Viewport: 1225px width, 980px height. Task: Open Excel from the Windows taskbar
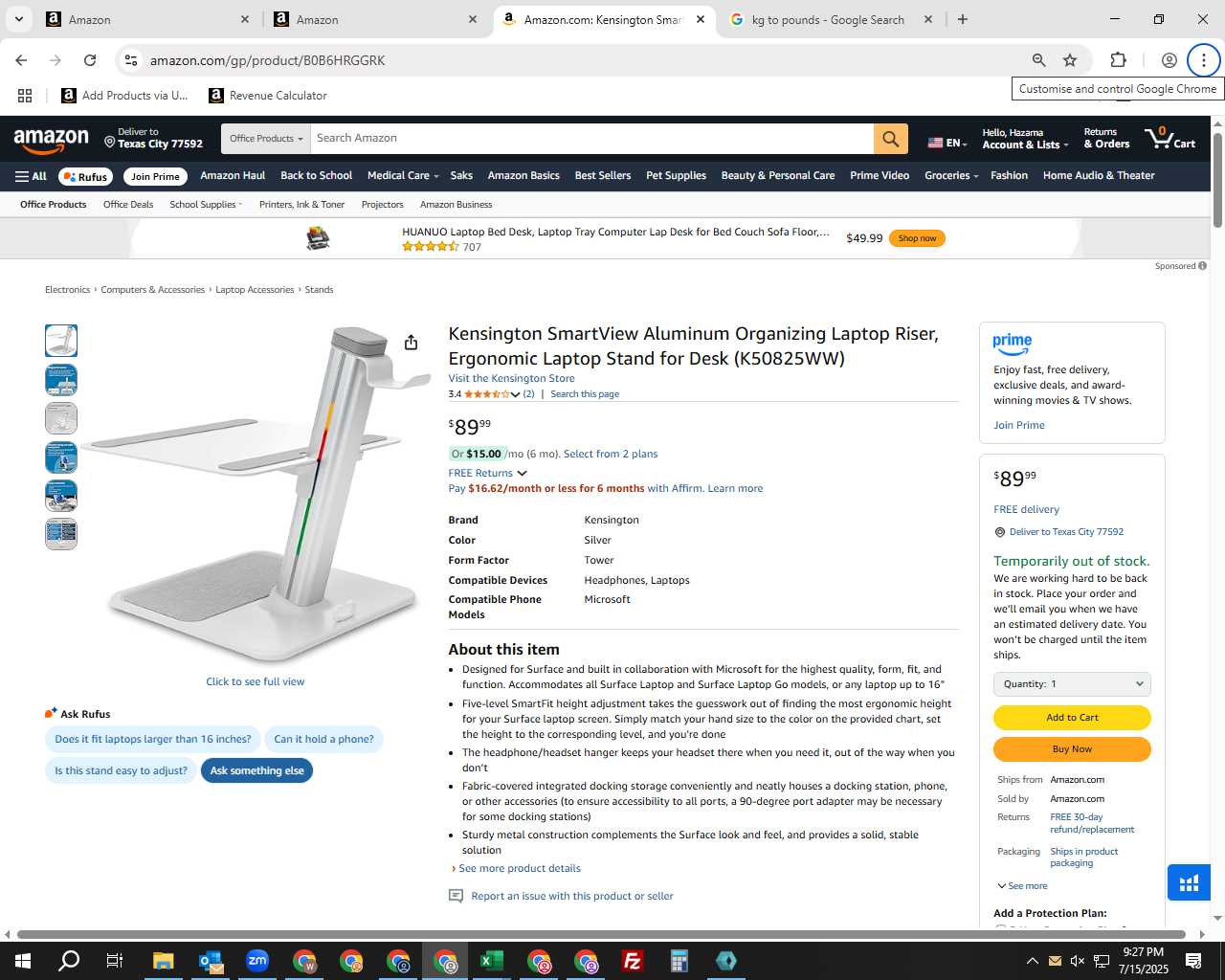click(492, 961)
